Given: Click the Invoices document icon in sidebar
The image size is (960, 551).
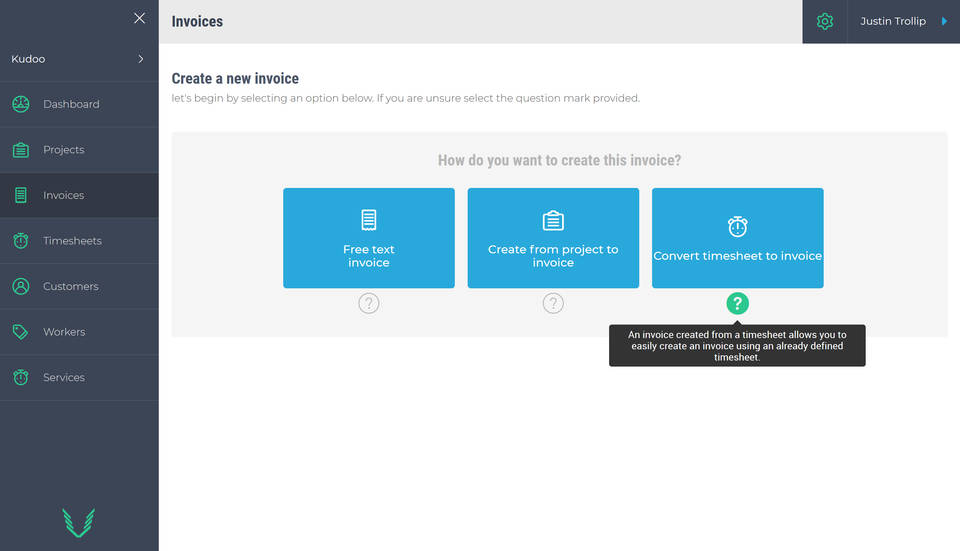Looking at the screenshot, I should (21, 195).
